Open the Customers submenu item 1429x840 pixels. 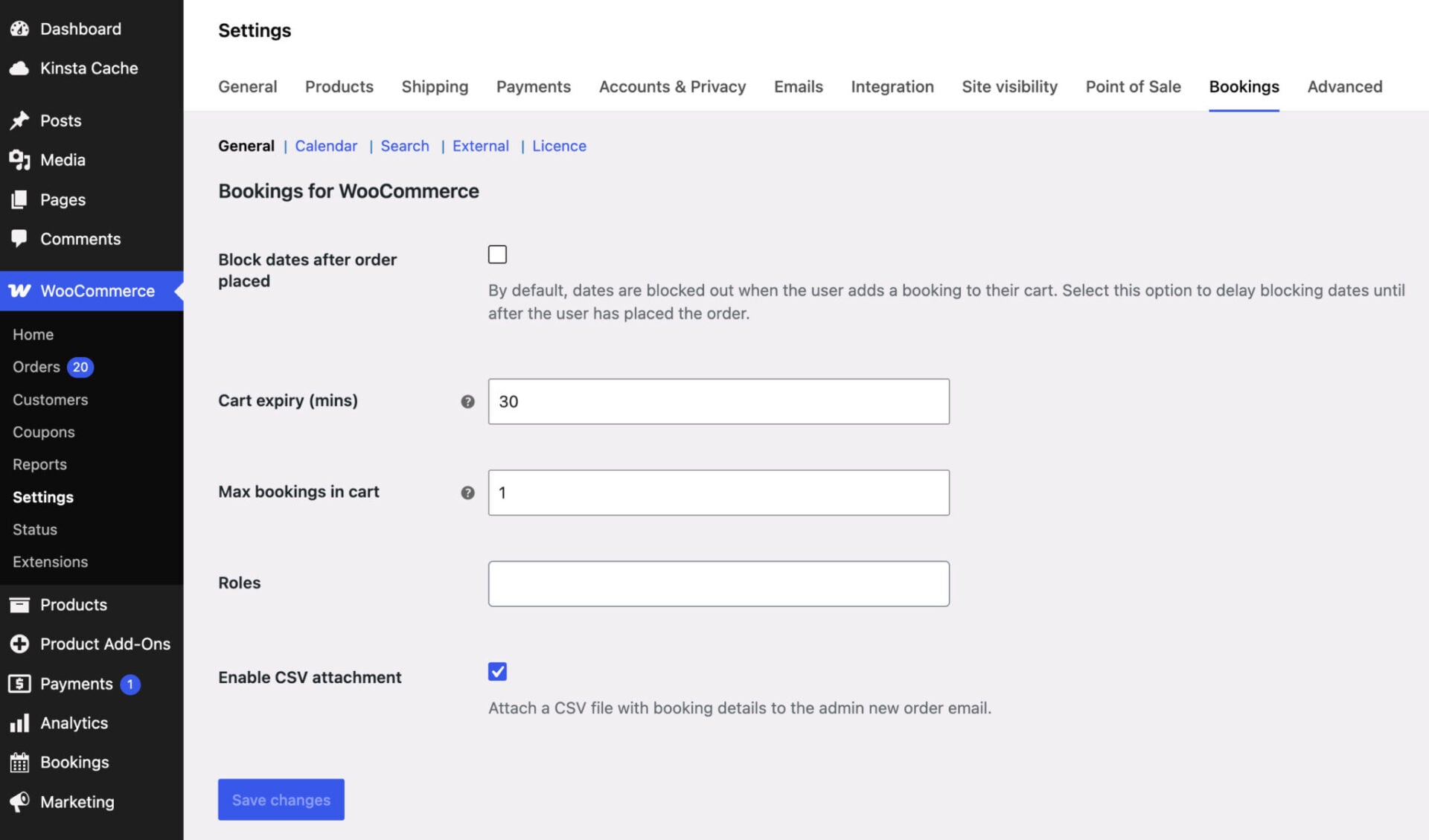(x=50, y=400)
